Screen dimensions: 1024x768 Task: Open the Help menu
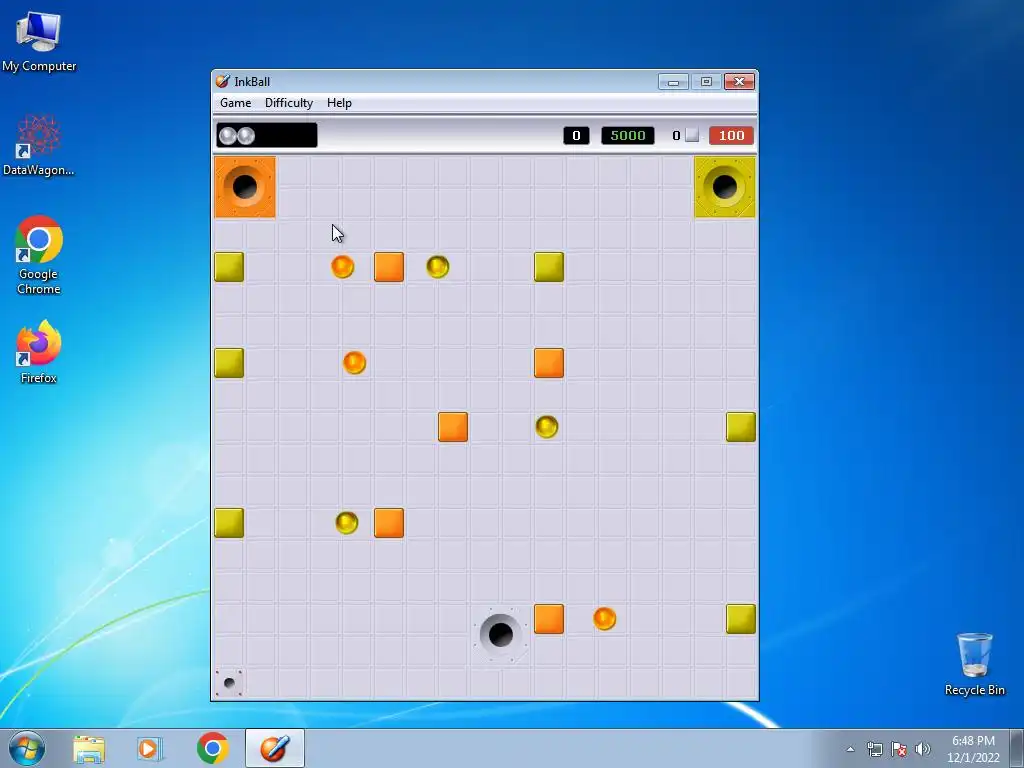click(339, 103)
